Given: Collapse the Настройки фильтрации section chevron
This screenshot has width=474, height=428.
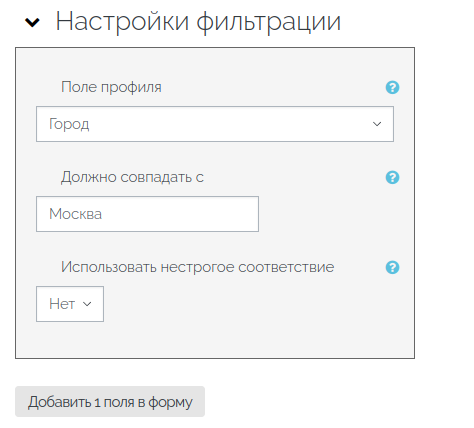Looking at the screenshot, I should click(32, 23).
